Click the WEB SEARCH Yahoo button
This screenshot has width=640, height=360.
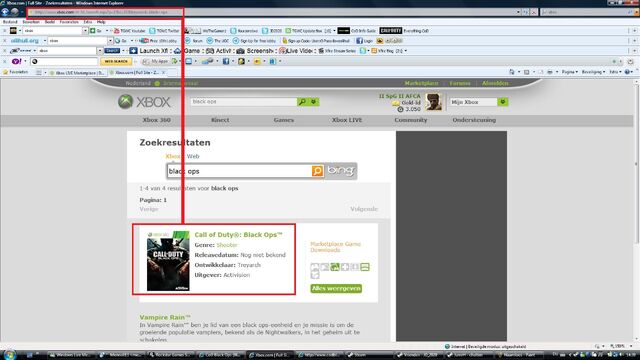(116, 61)
